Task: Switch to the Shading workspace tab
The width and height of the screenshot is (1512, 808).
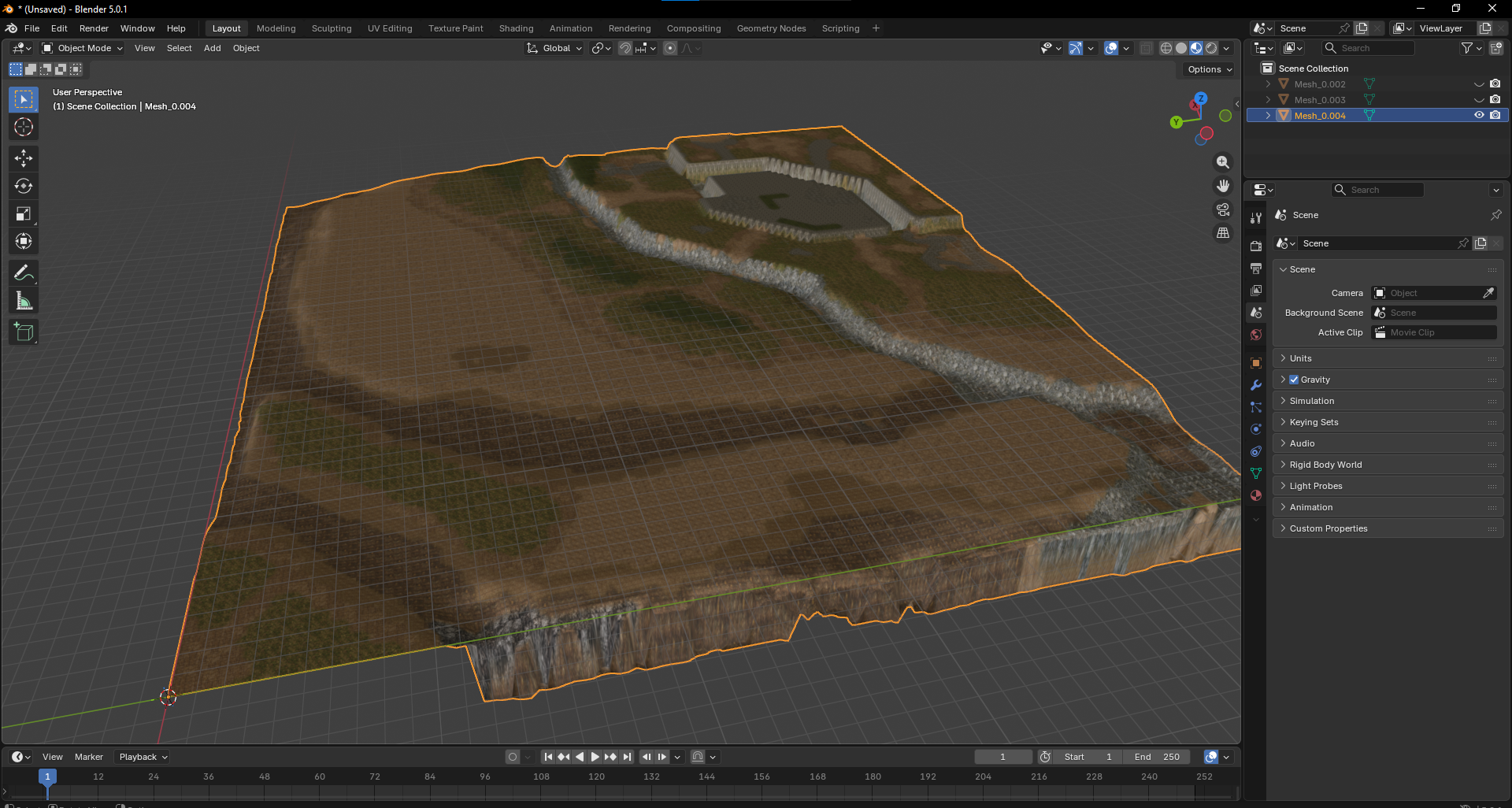Action: [516, 28]
